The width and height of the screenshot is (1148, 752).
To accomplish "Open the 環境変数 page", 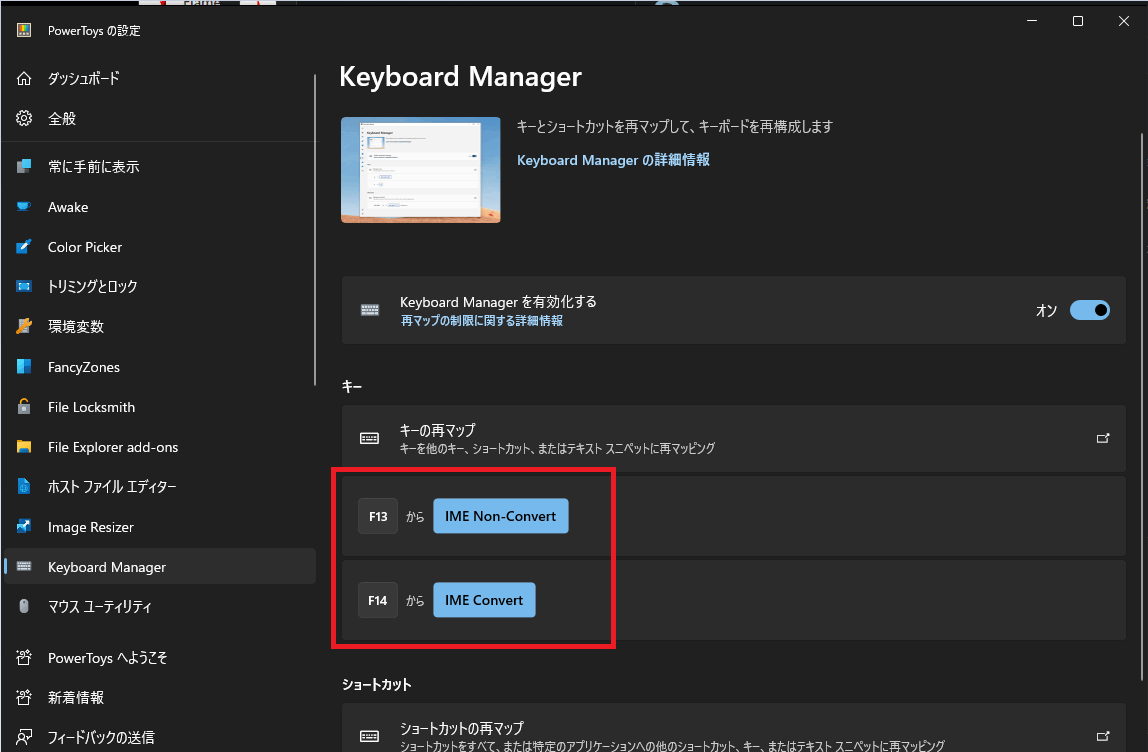I will pyautogui.click(x=160, y=327).
